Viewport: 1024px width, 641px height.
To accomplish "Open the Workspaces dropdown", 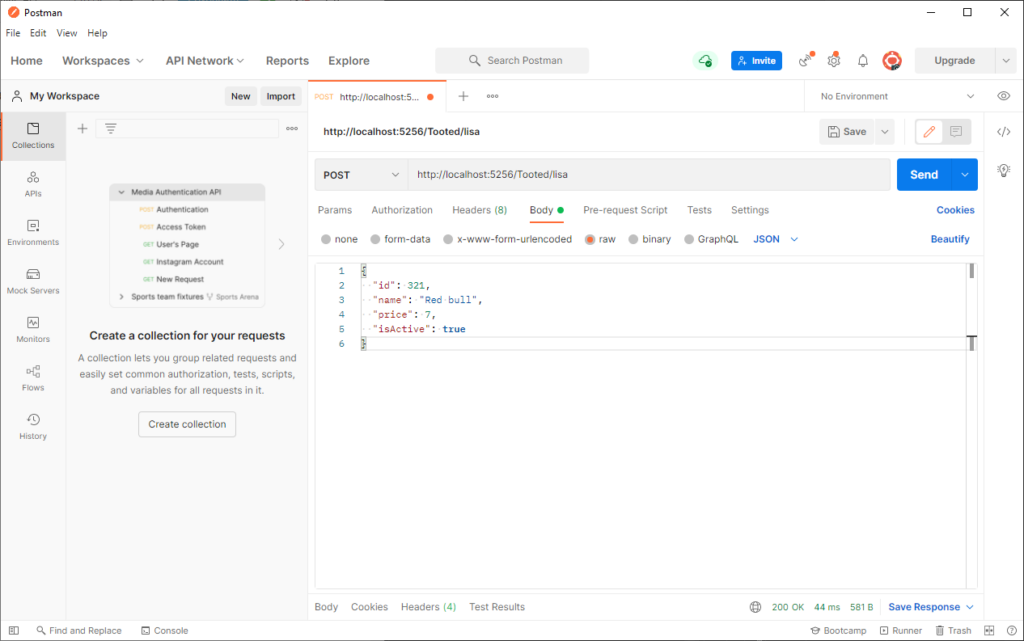I will point(103,61).
